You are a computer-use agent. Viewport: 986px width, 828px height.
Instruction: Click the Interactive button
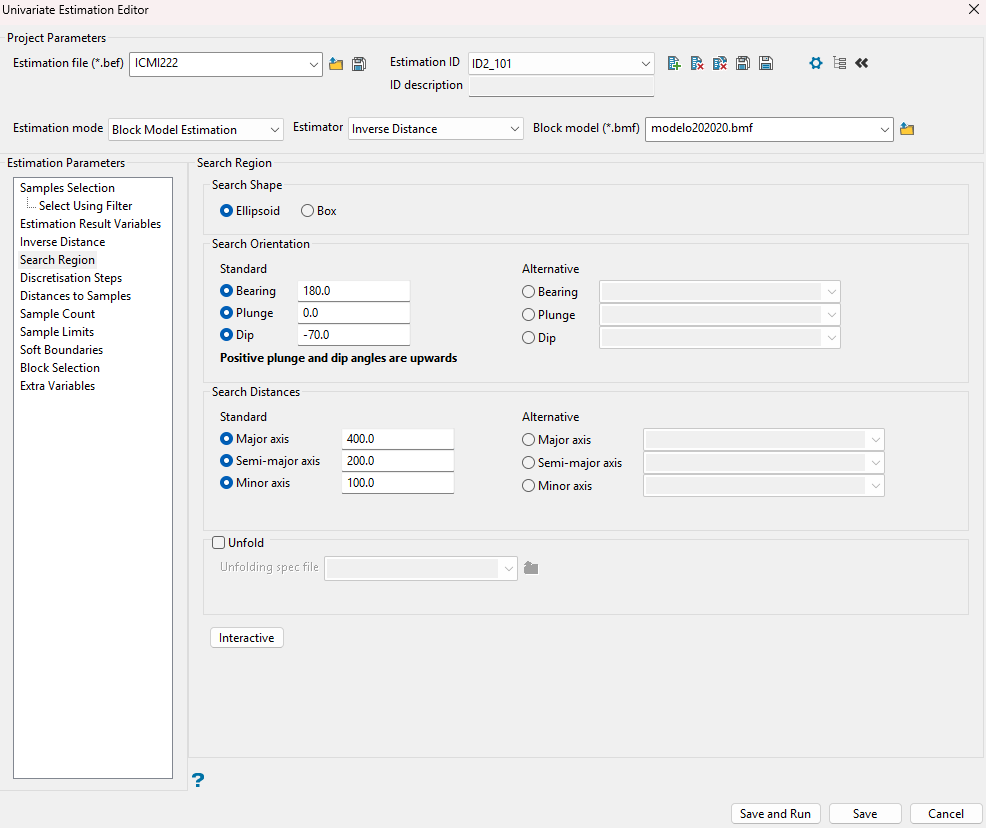pos(246,638)
